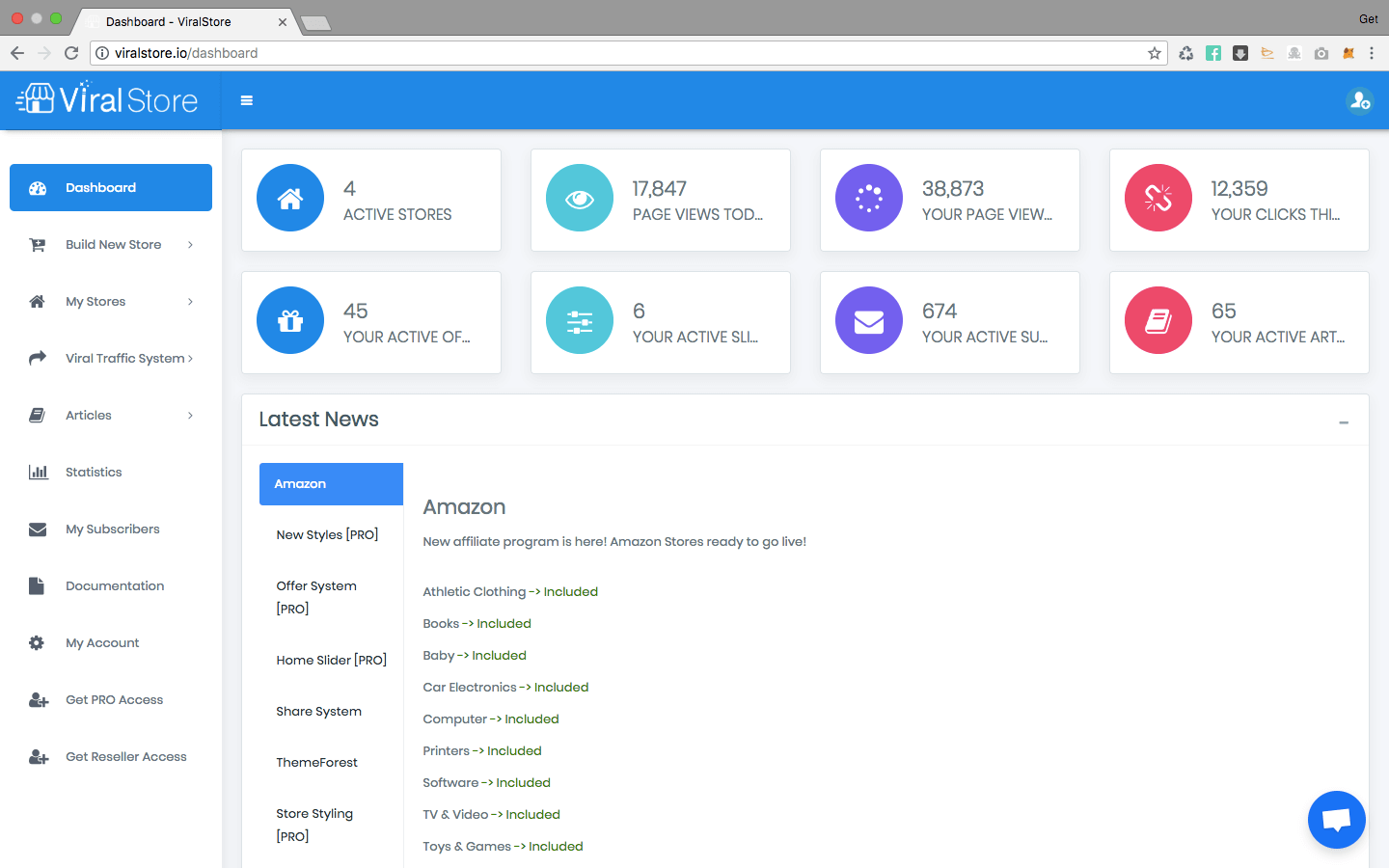Screen dimensions: 1389x868
Task: Open My Subscribers page
Action: (111, 529)
